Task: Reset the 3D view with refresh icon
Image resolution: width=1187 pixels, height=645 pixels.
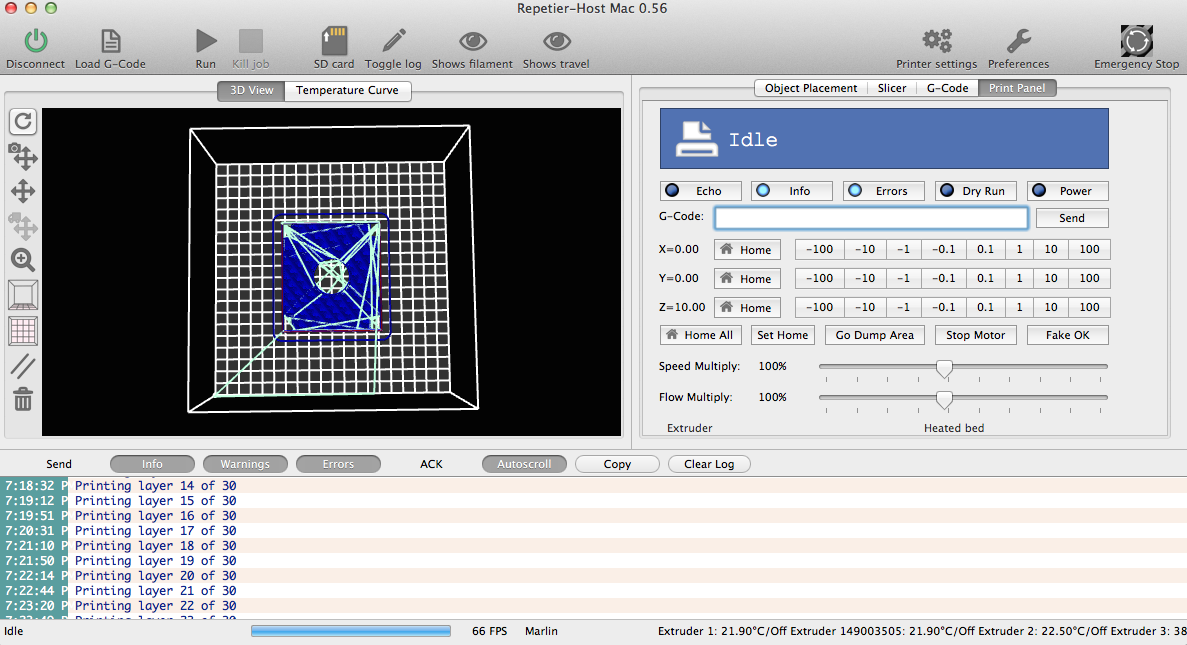Action: (23, 121)
